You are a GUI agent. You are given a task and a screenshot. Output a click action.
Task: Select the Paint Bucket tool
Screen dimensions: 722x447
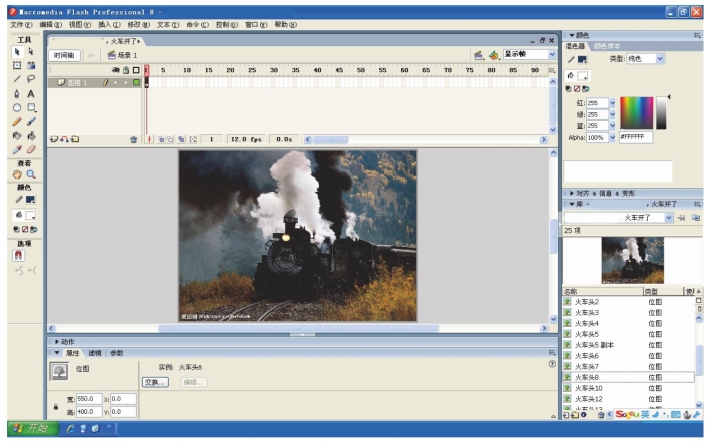pyautogui.click(x=31, y=135)
